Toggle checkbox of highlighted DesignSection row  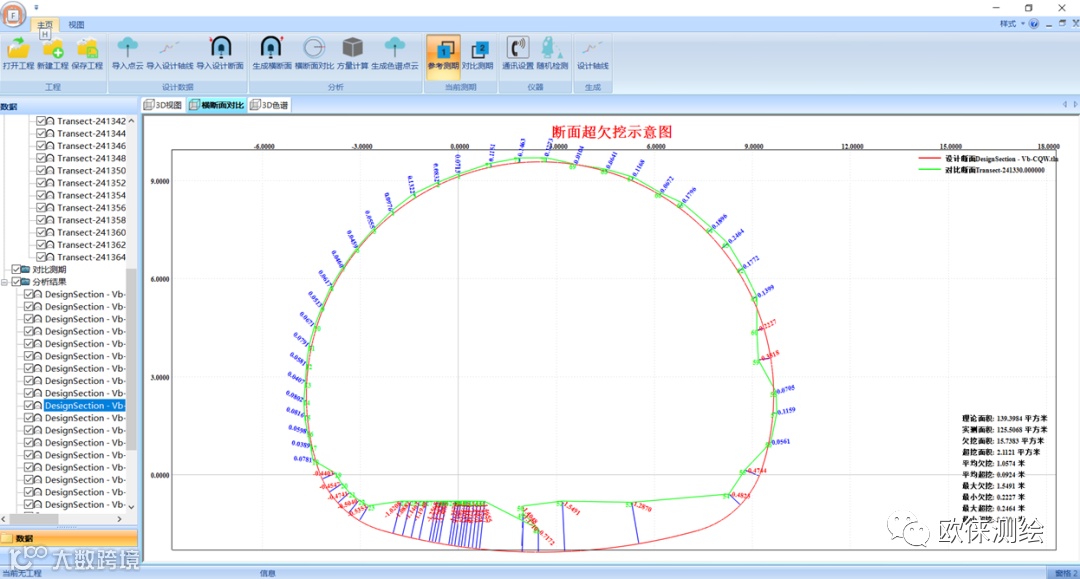28,406
